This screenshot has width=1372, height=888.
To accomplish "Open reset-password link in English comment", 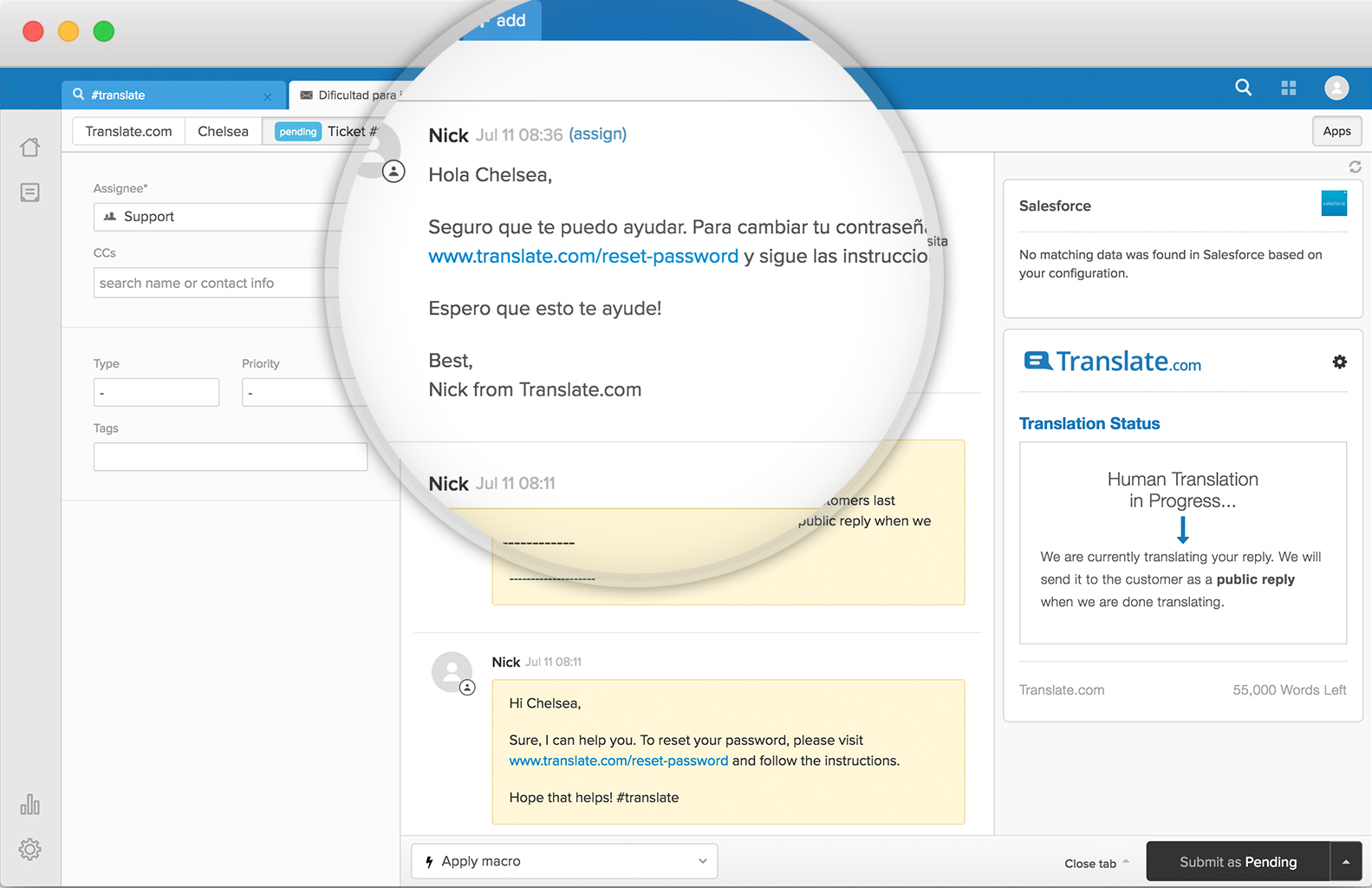I will click(619, 761).
